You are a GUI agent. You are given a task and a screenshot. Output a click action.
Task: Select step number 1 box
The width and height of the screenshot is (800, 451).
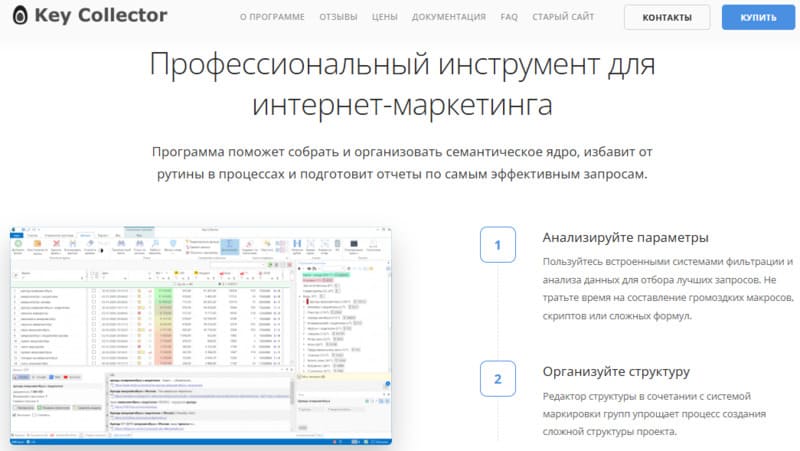tap(497, 245)
